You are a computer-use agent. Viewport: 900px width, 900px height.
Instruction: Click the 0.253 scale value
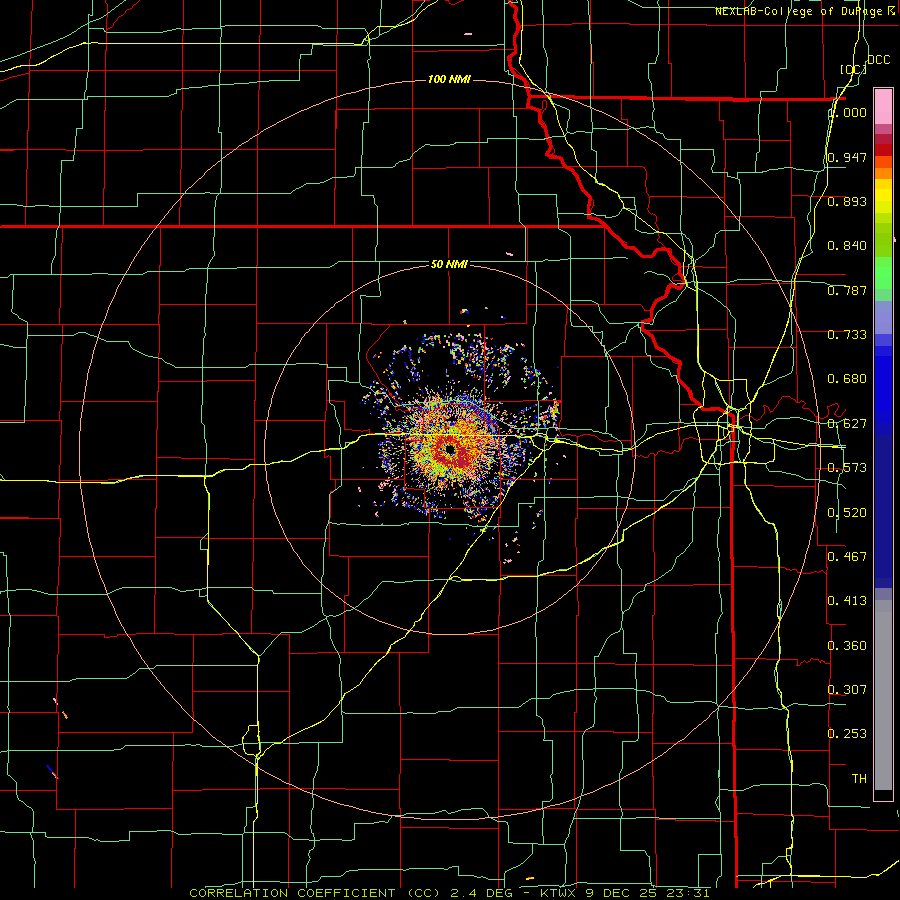[847, 734]
